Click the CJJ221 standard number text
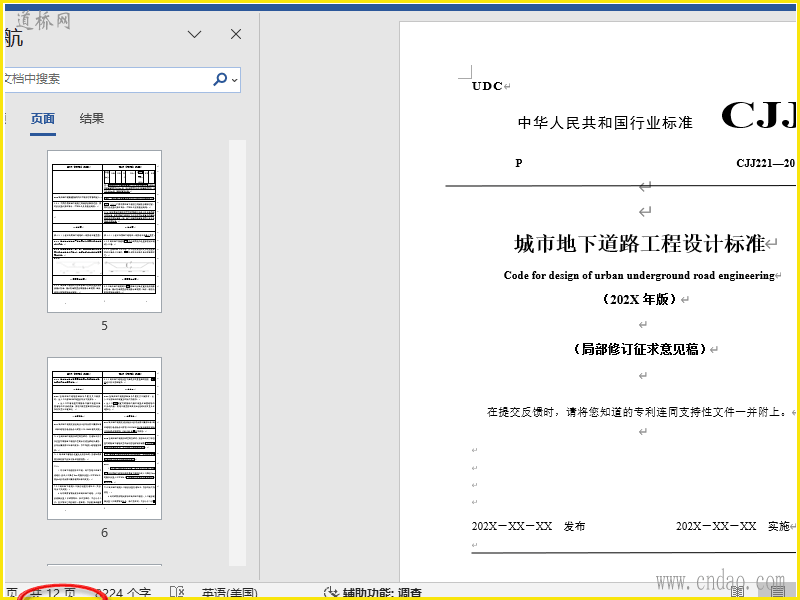This screenshot has width=800, height=600. [765, 163]
